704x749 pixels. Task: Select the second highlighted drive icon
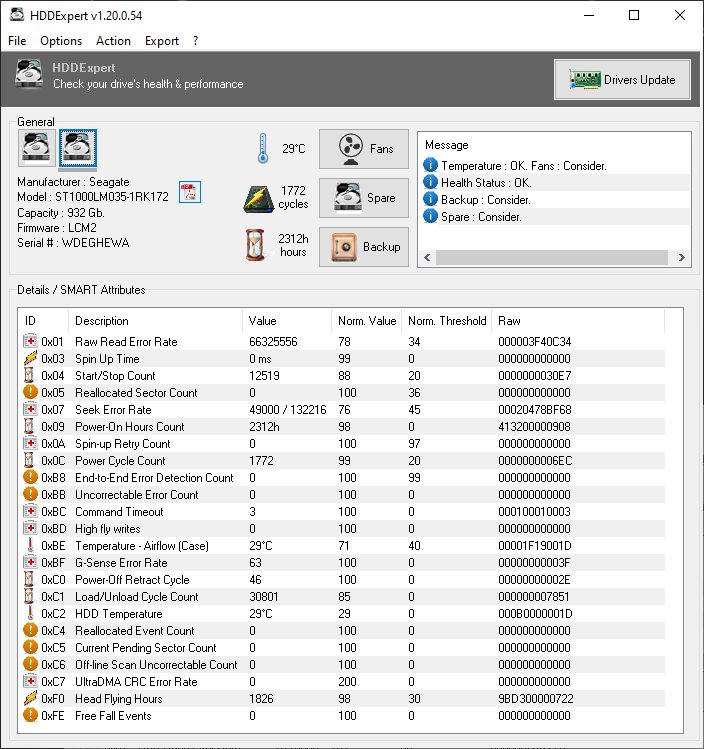[x=77, y=149]
